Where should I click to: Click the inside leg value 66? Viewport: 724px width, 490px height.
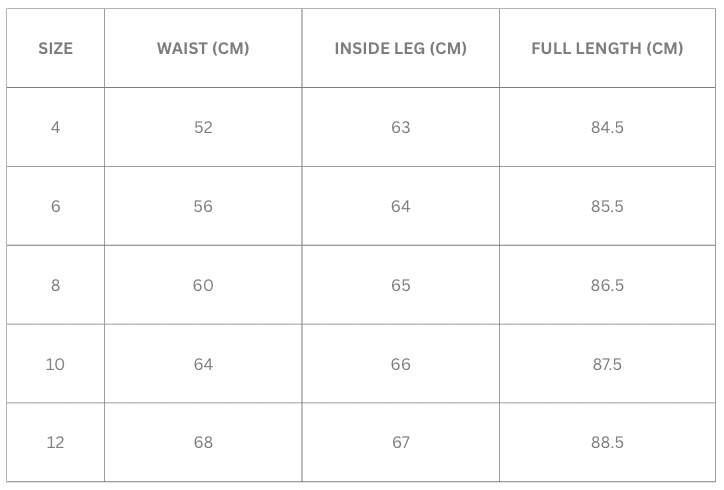click(x=400, y=364)
